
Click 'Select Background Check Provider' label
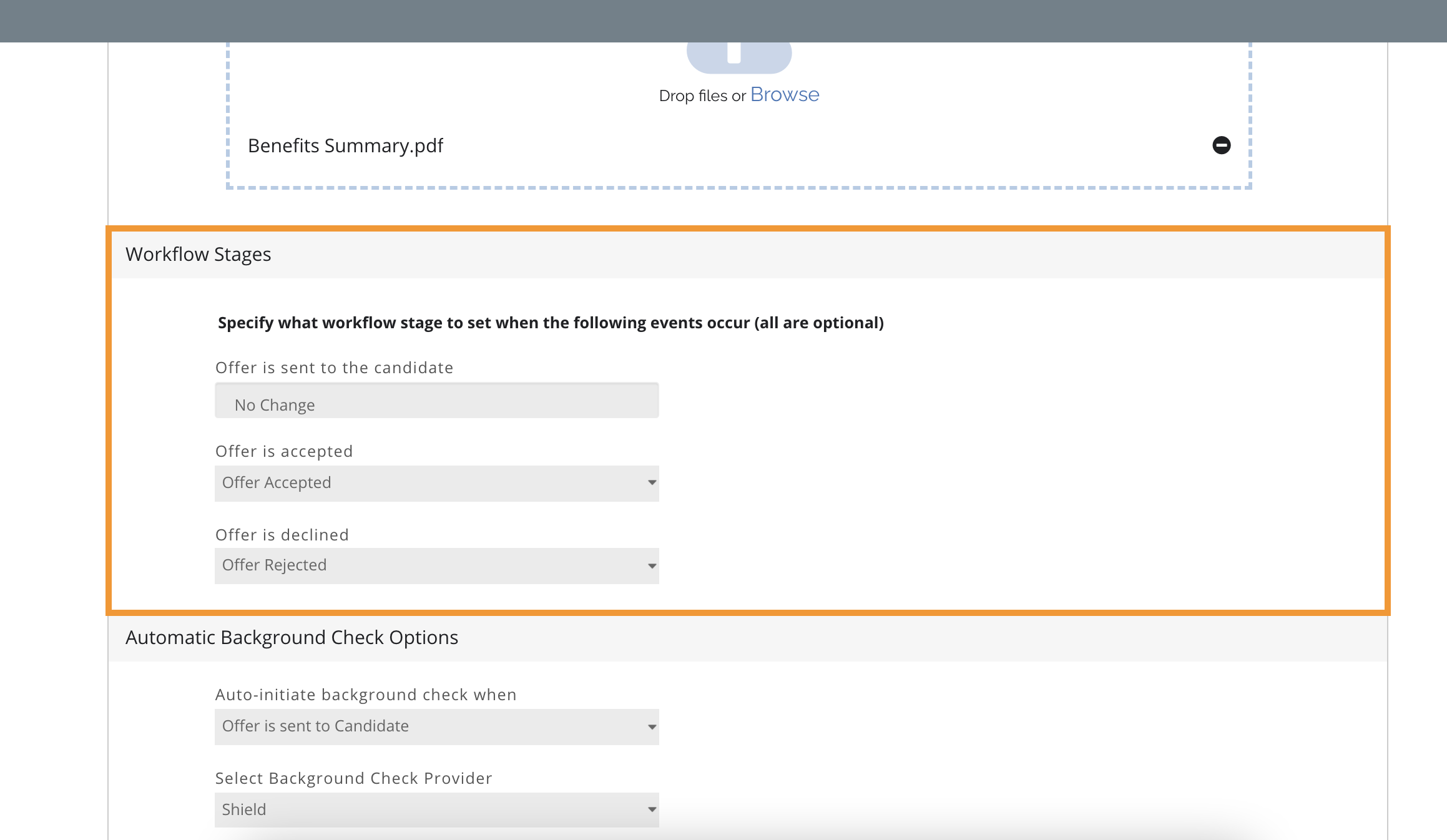coord(353,778)
